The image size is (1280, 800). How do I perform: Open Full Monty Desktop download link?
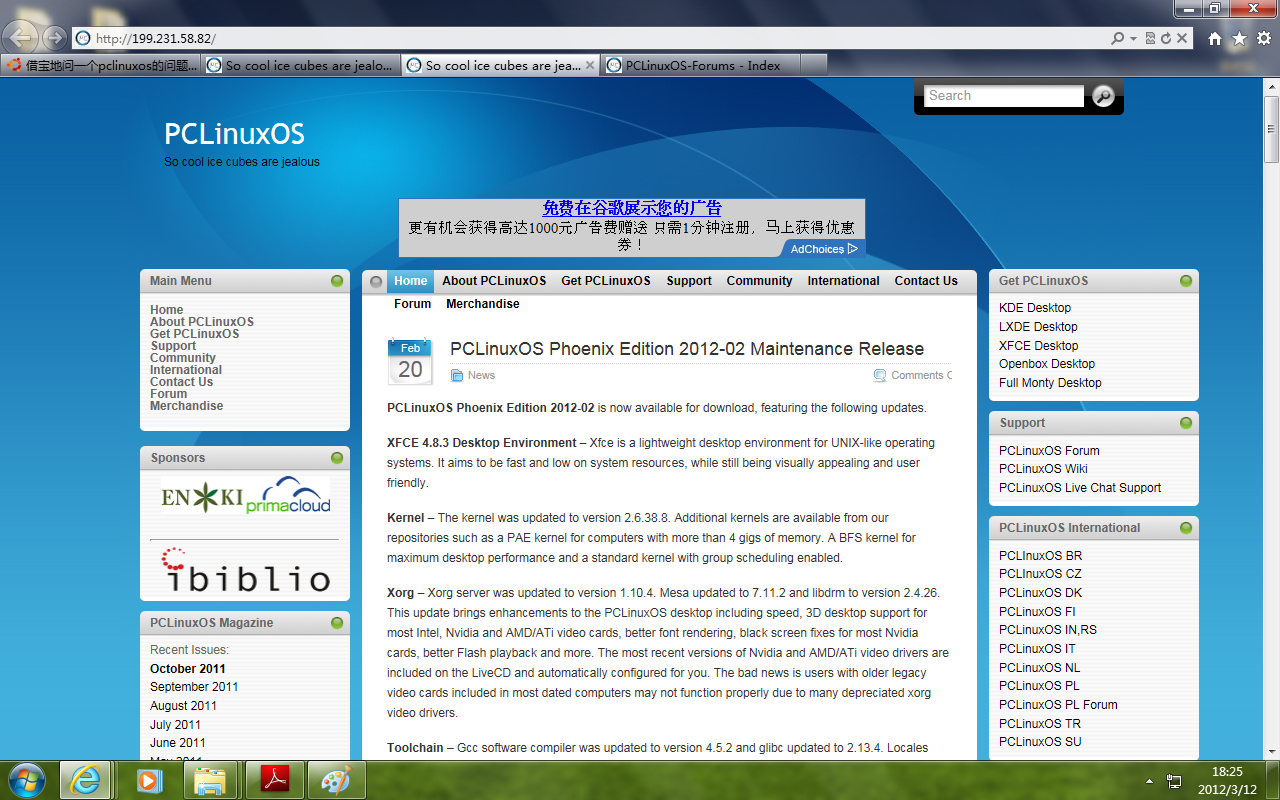pyautogui.click(x=1050, y=383)
